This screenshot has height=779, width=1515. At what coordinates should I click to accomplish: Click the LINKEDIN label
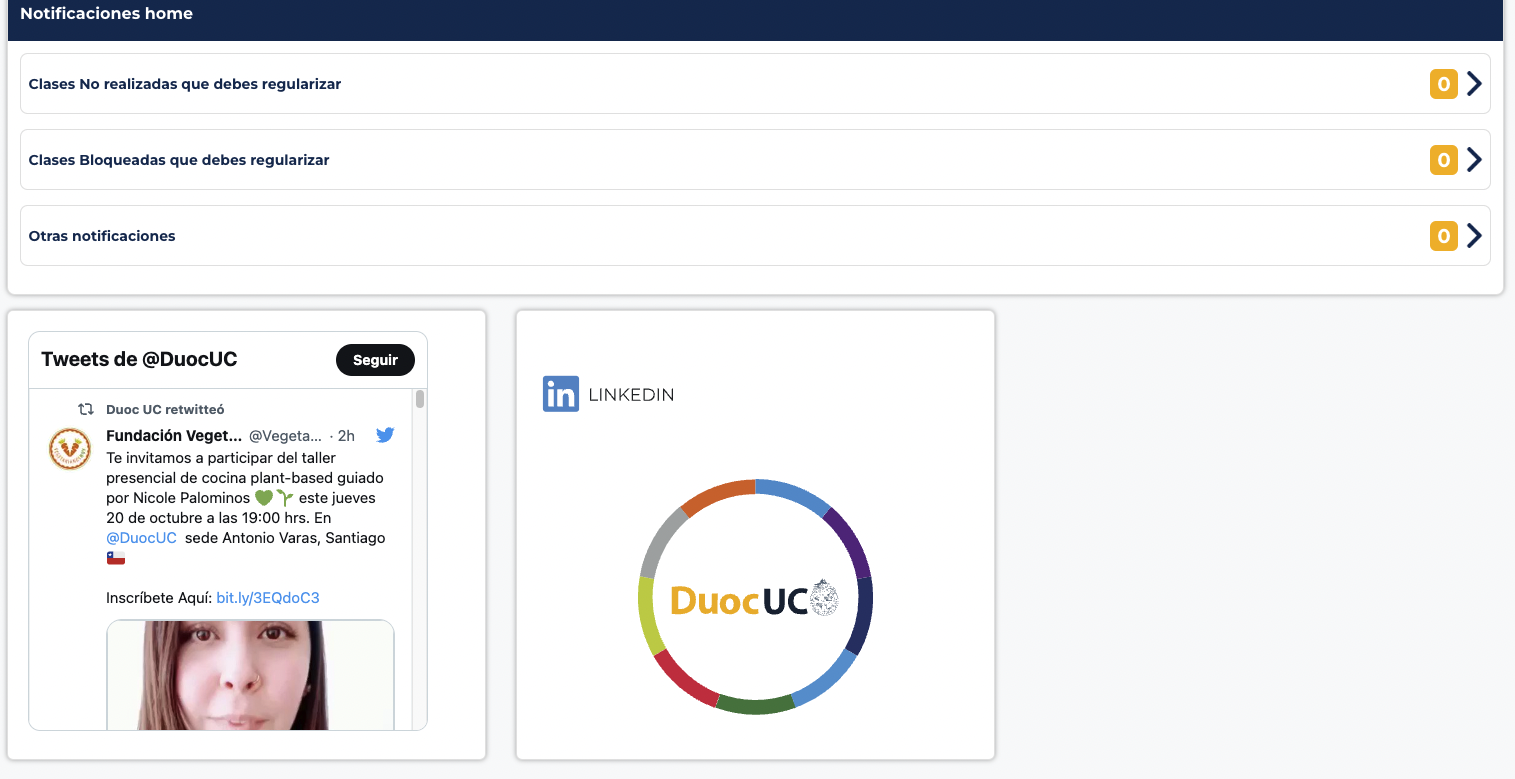pyautogui.click(x=631, y=395)
